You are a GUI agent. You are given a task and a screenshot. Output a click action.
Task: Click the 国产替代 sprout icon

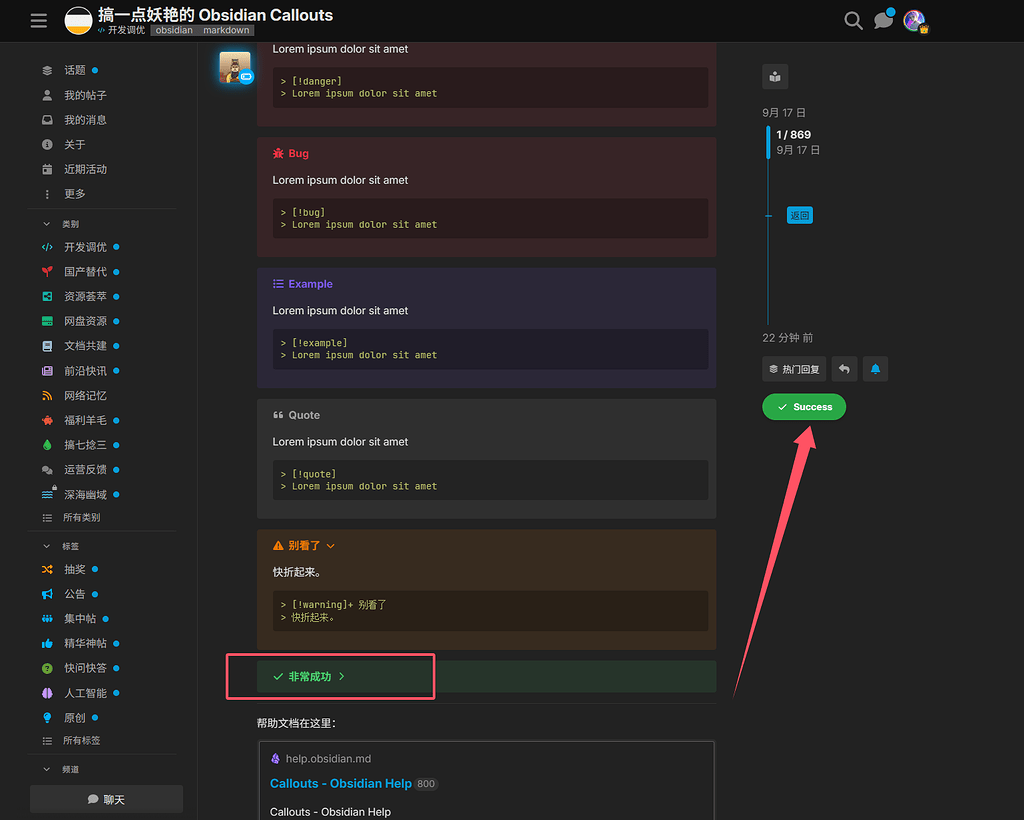47,272
